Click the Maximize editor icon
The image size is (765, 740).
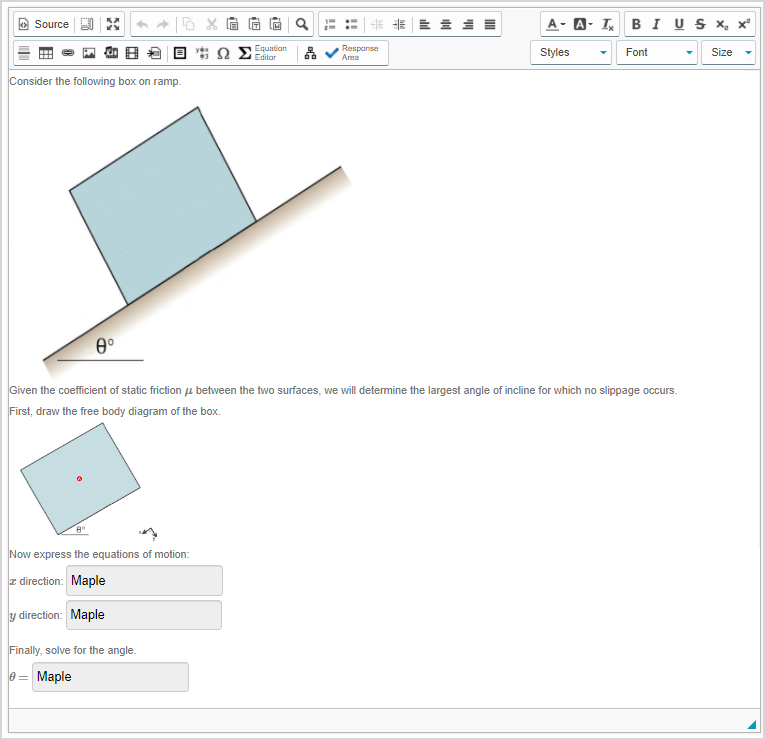113,24
